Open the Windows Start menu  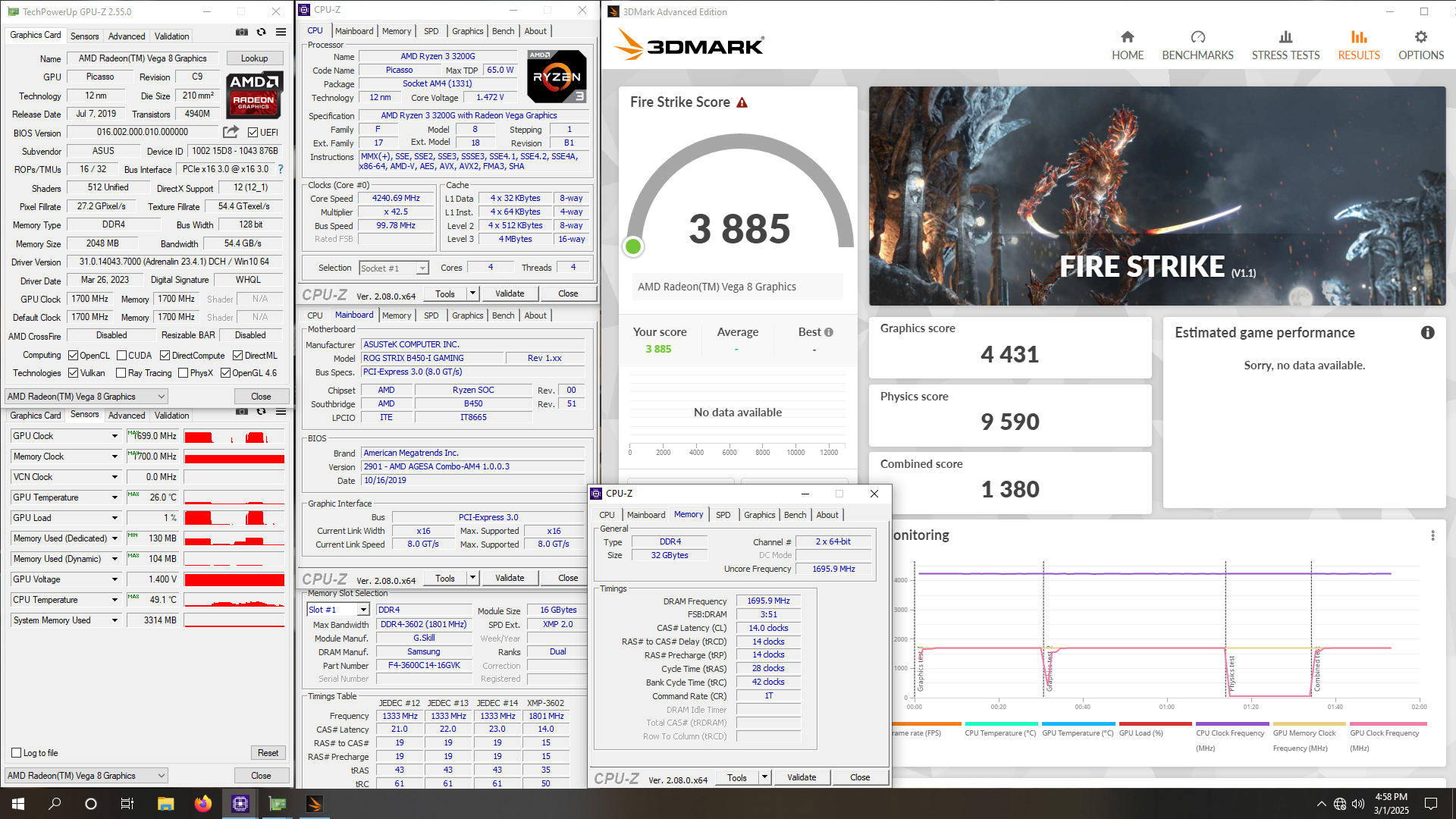click(x=18, y=804)
